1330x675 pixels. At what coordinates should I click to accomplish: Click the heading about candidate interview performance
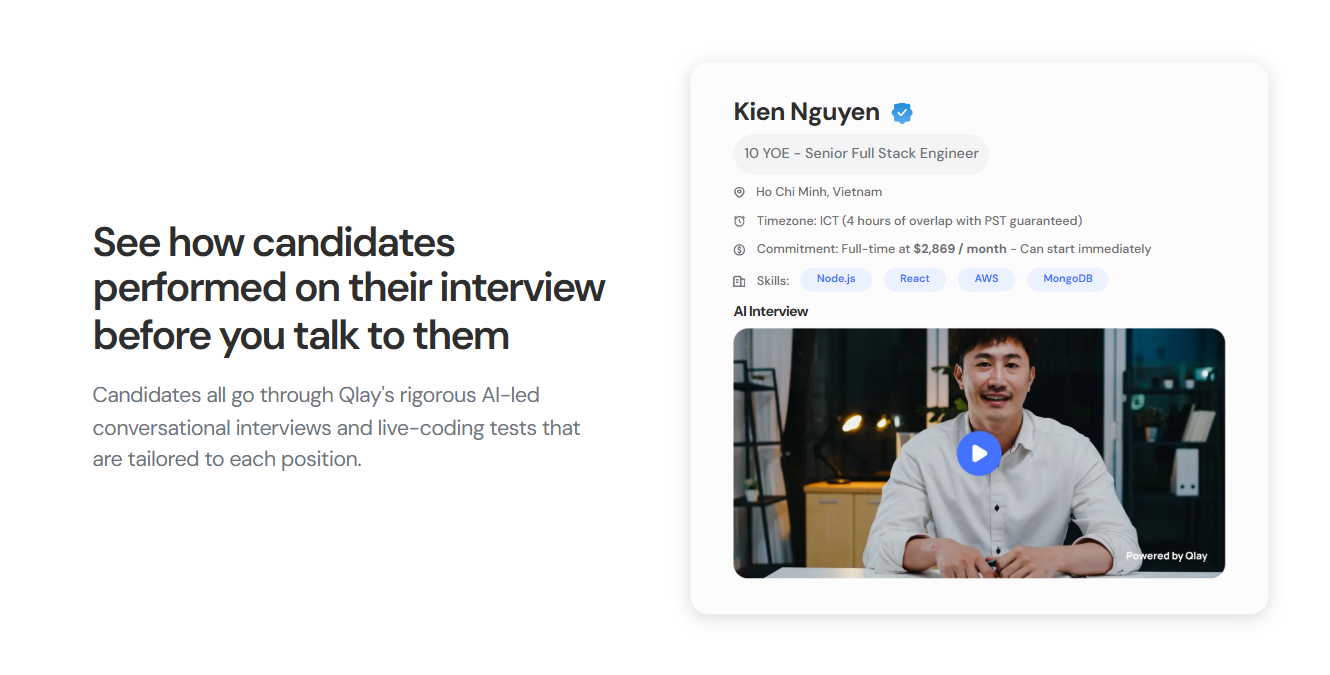(349, 289)
